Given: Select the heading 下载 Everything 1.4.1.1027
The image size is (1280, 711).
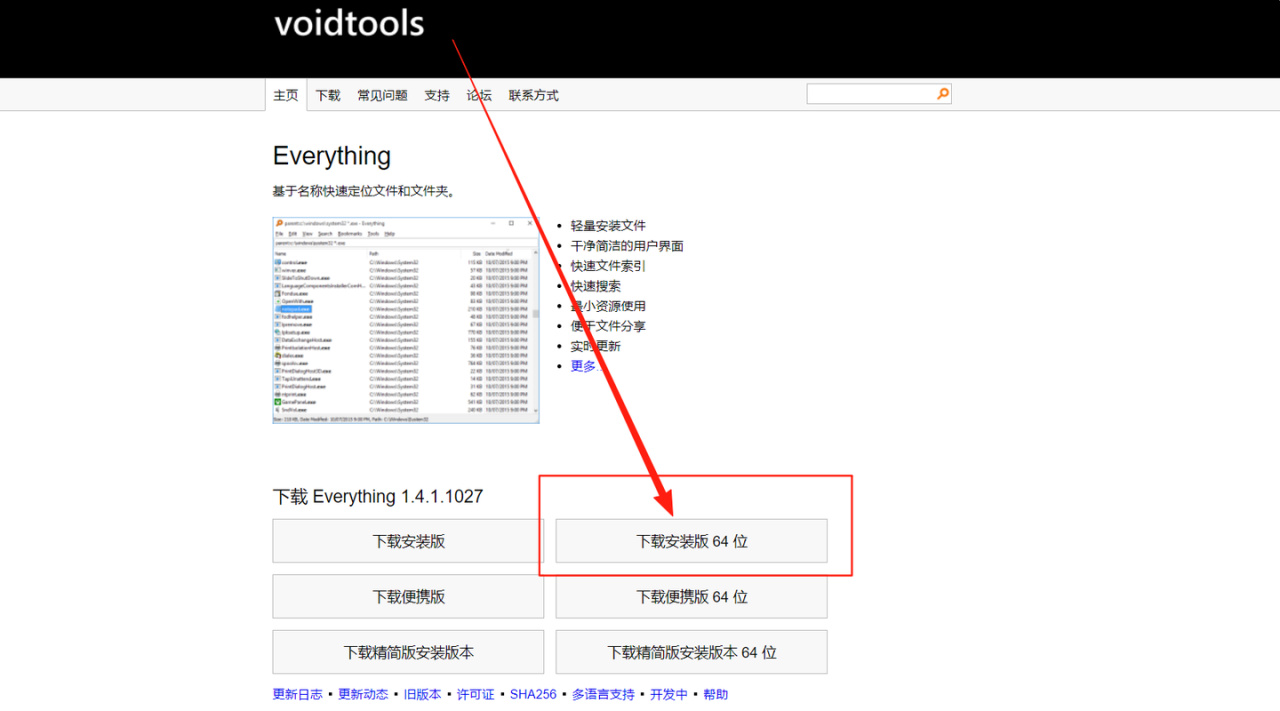Looking at the screenshot, I should point(378,497).
